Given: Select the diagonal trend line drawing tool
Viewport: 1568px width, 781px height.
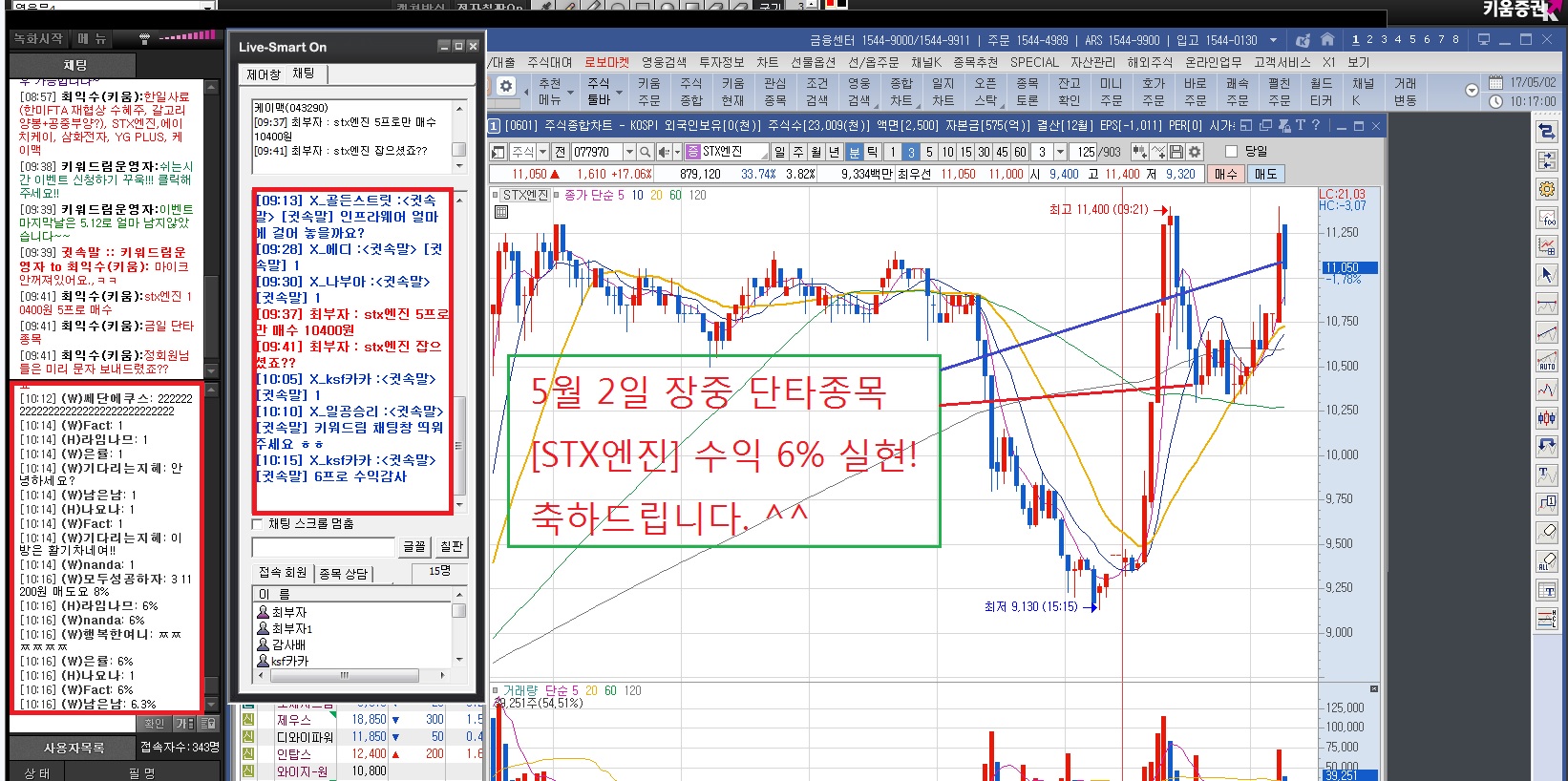Looking at the screenshot, I should (1547, 332).
